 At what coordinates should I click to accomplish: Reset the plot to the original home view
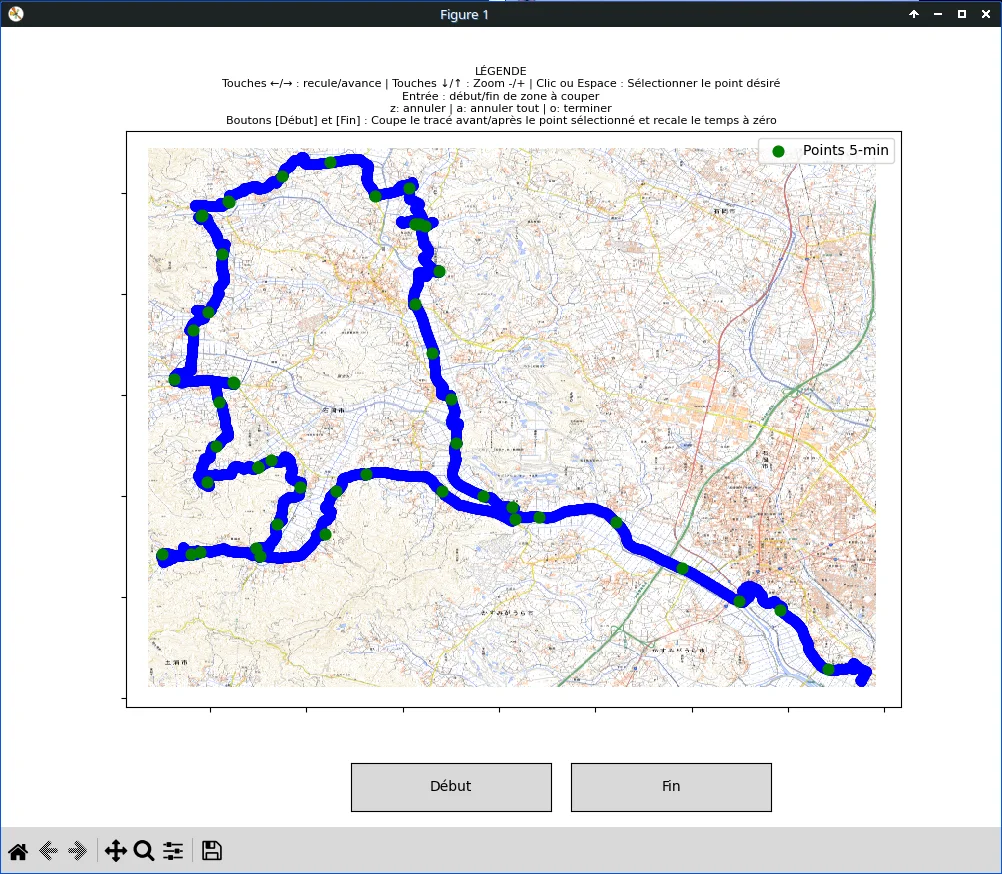[18, 851]
